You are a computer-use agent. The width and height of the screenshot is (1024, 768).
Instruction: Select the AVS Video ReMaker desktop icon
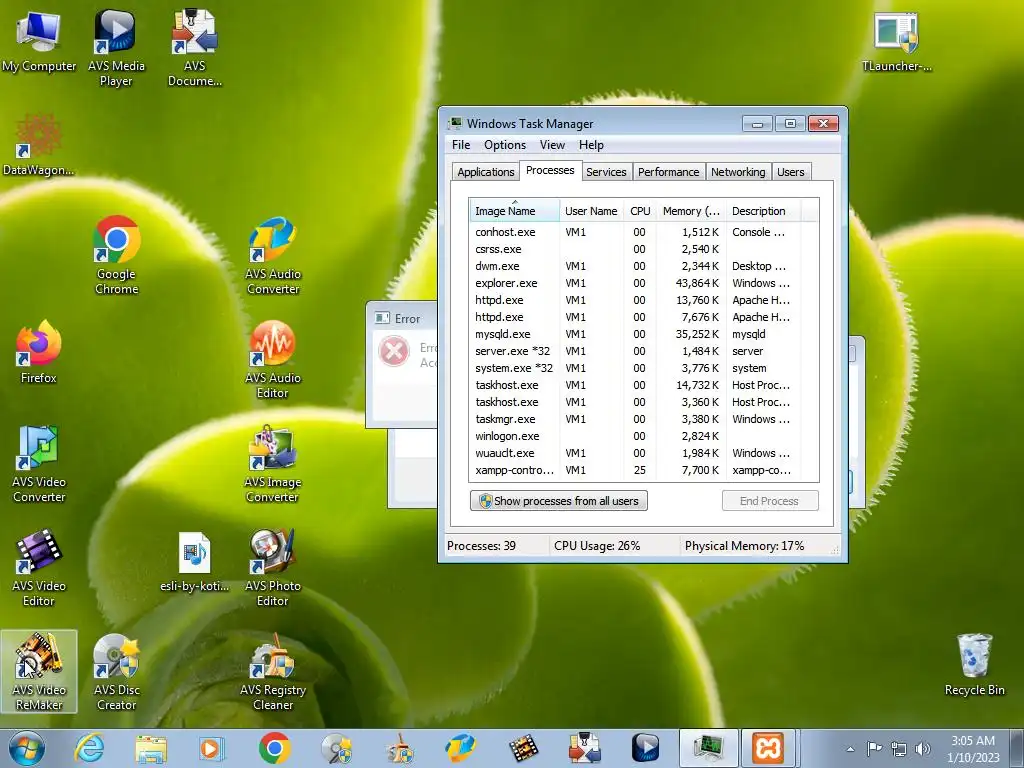tap(39, 671)
